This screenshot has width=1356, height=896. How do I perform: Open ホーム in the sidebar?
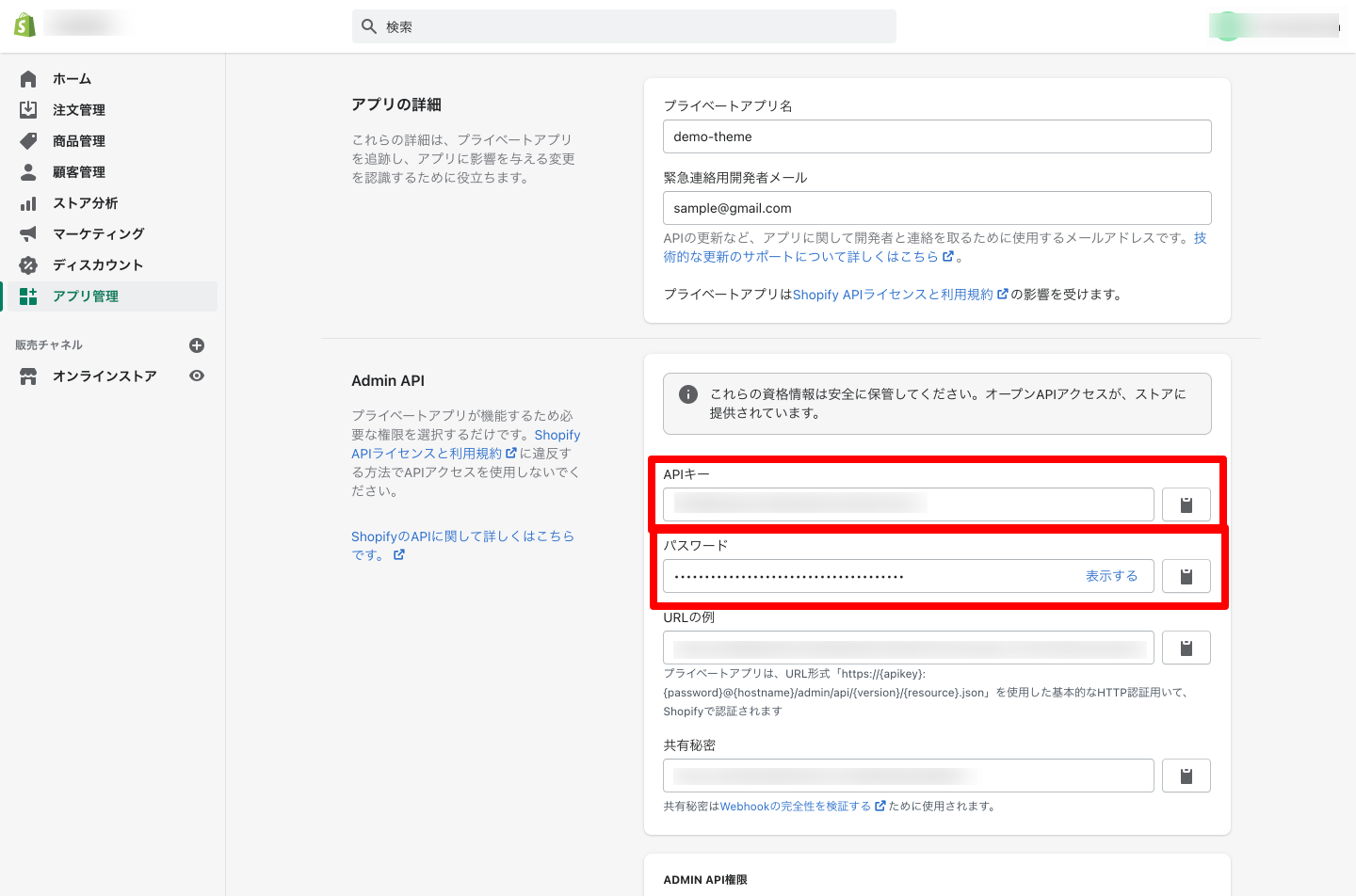72,79
